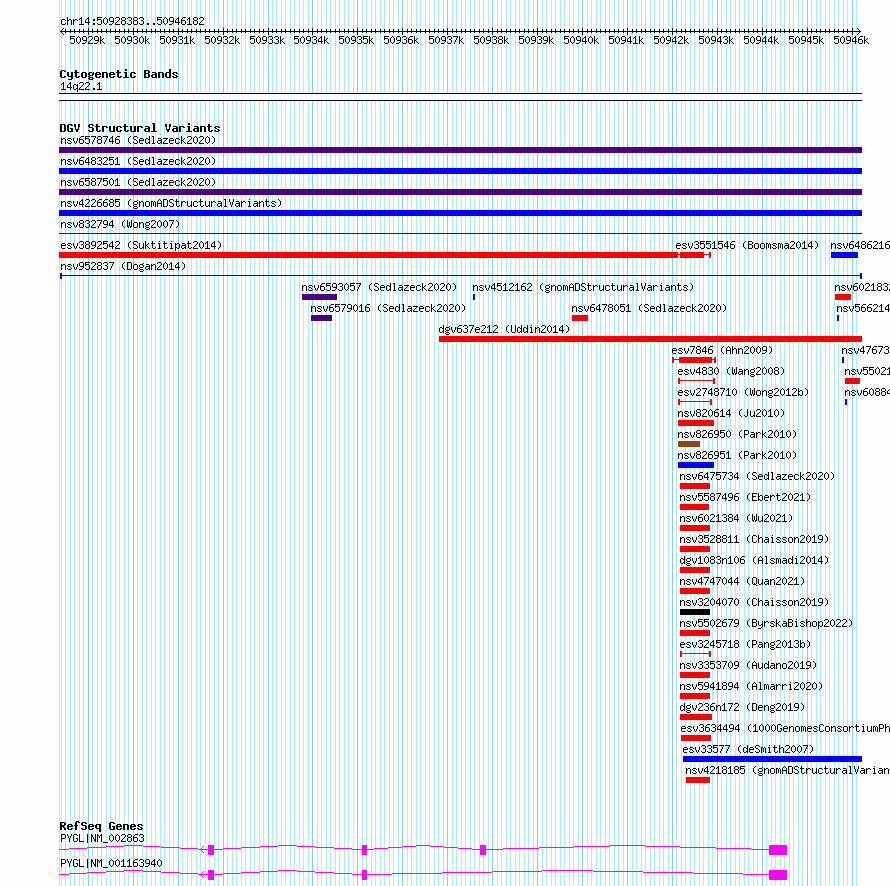This screenshot has width=890, height=886.
Task: Click nsv820614 (Ju2010) label
Action: tap(731, 413)
